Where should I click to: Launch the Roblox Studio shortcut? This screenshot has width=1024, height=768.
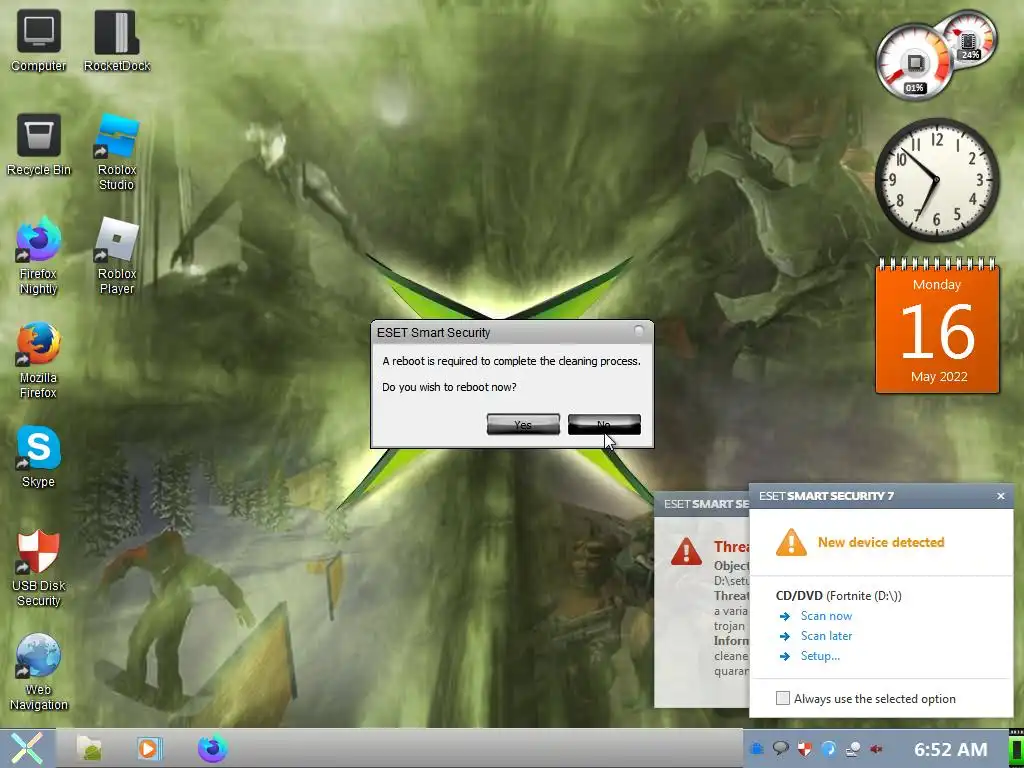(x=117, y=152)
